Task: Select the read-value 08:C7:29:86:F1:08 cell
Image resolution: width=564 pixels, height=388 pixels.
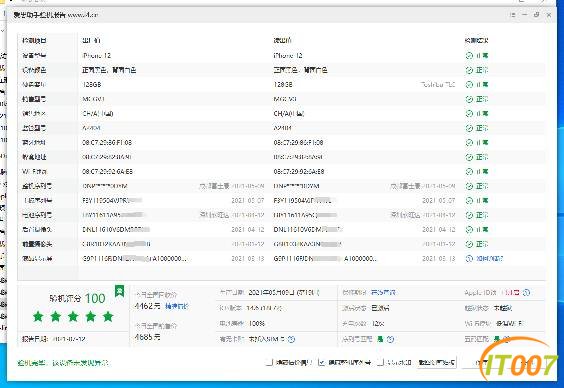Action: [x=299, y=142]
